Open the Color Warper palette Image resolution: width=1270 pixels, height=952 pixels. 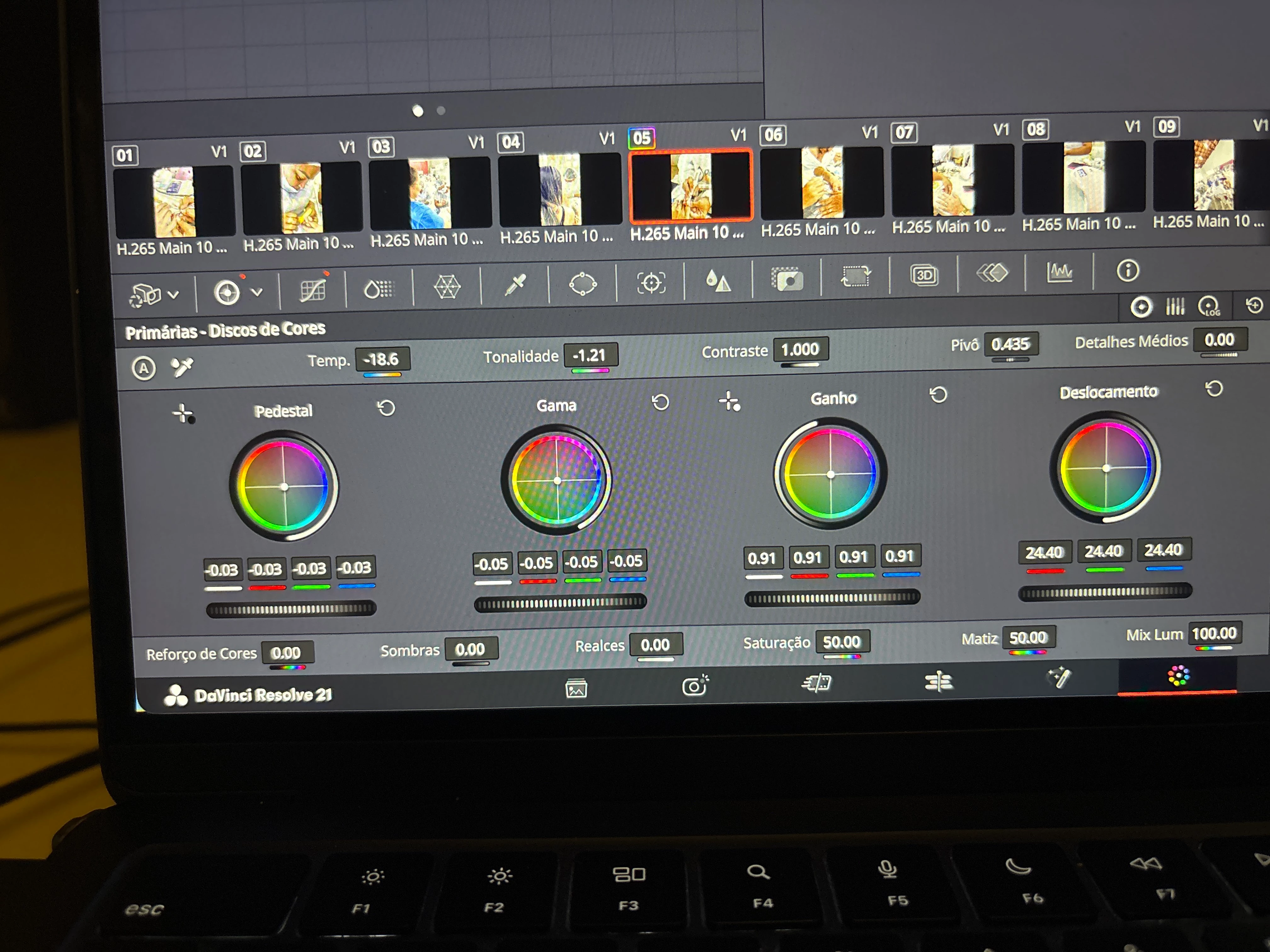click(x=447, y=286)
